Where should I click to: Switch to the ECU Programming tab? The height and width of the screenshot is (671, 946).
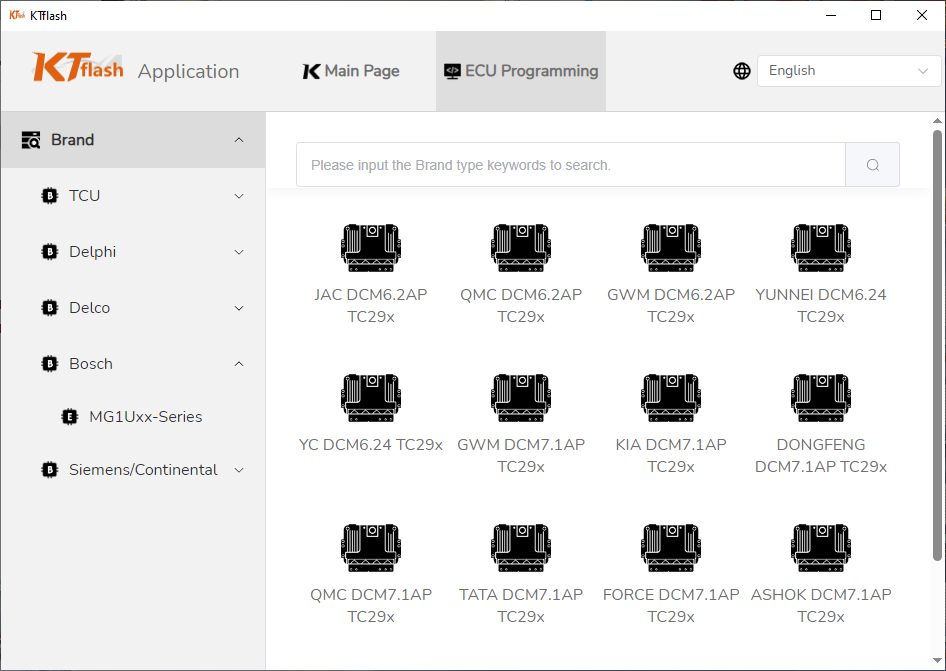(x=521, y=71)
